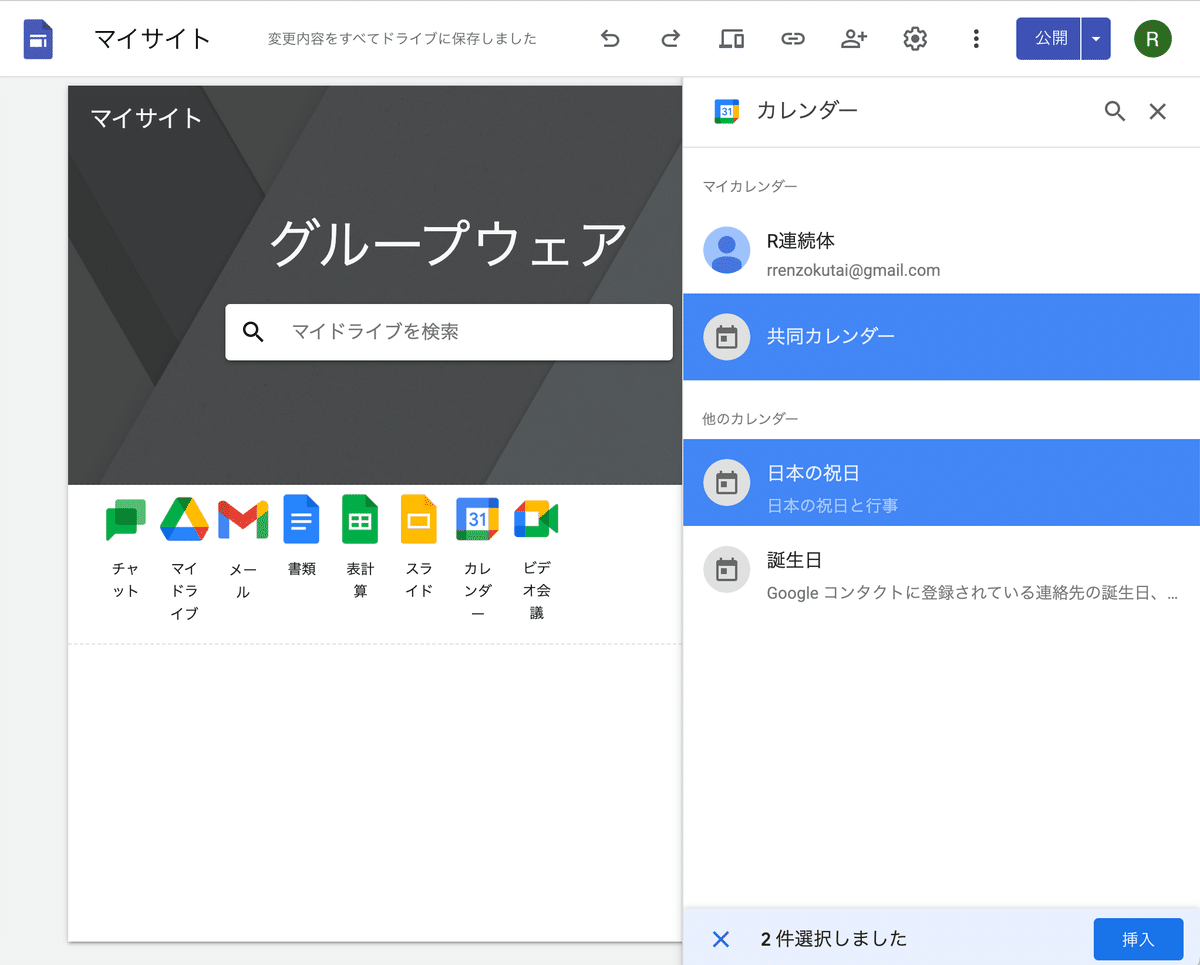
Task: Click the 変更内容をすべてドライブに保存しました status
Action: (402, 39)
